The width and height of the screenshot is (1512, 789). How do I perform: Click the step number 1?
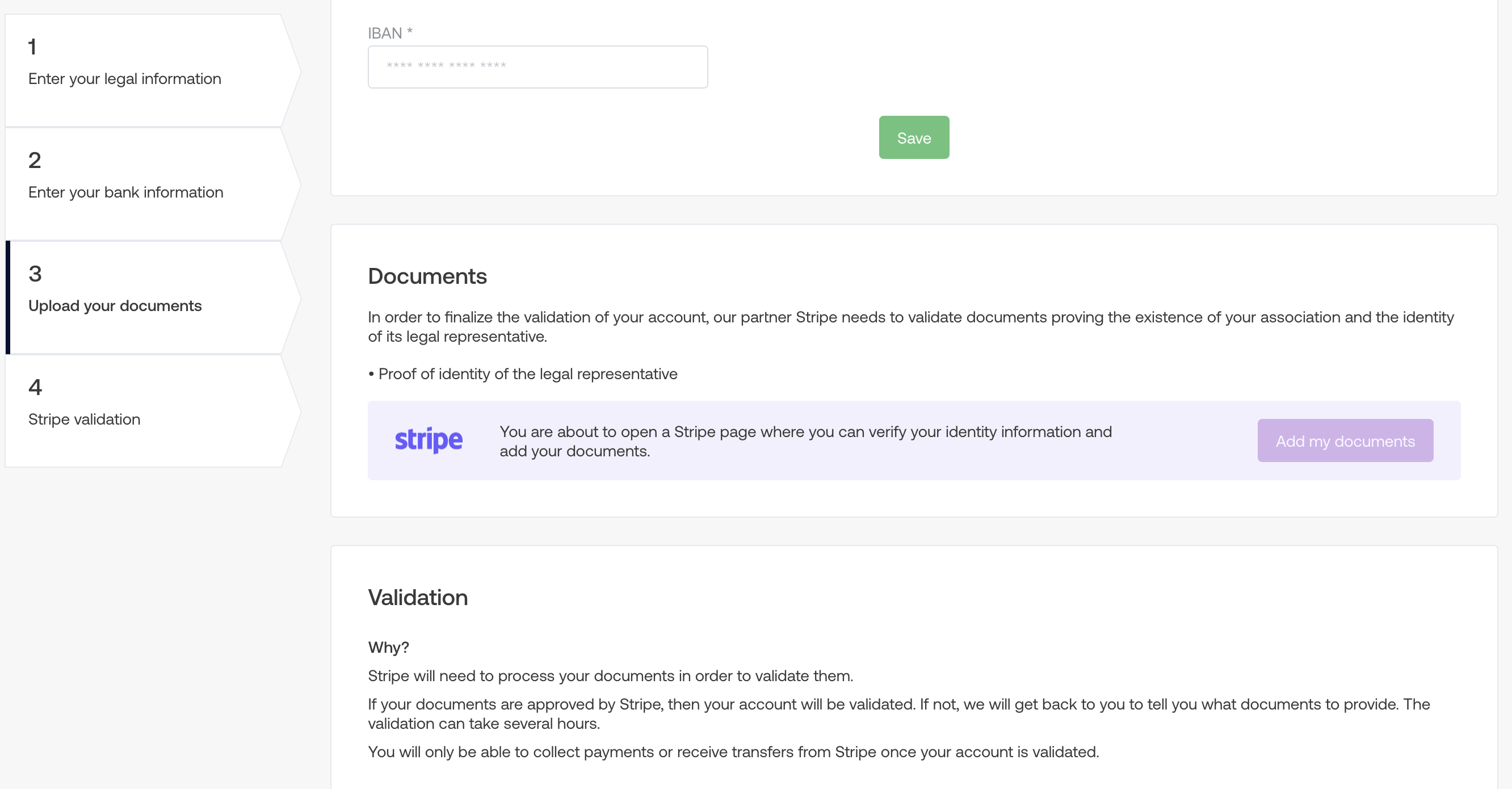click(32, 47)
